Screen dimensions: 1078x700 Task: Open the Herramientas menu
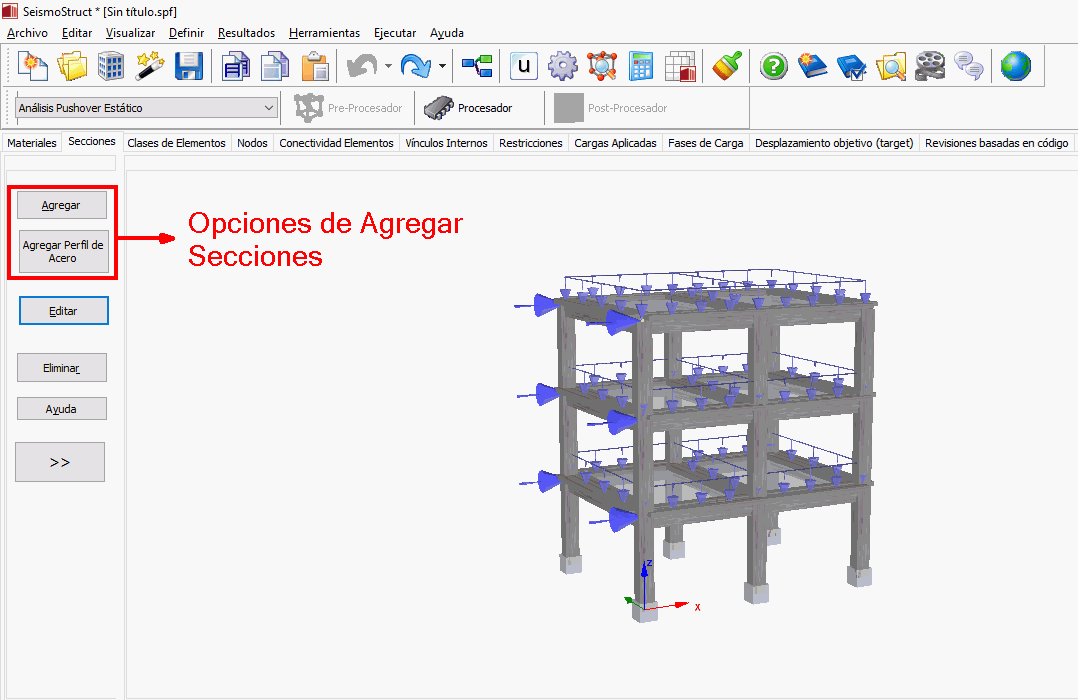[324, 33]
